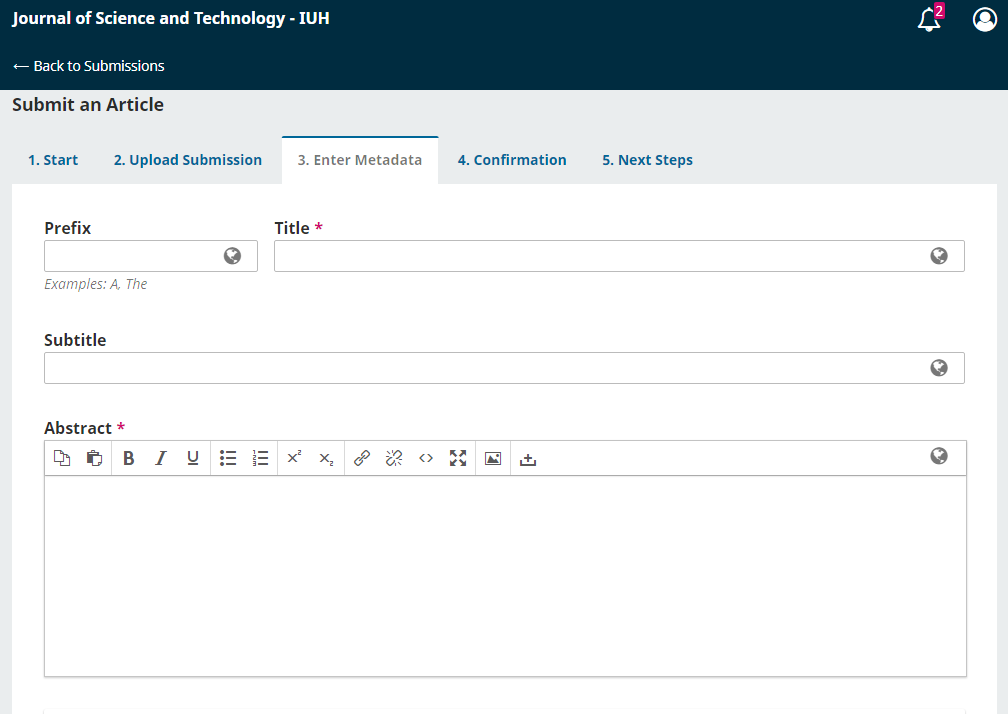
Task: Open the source code view
Action: 426,458
